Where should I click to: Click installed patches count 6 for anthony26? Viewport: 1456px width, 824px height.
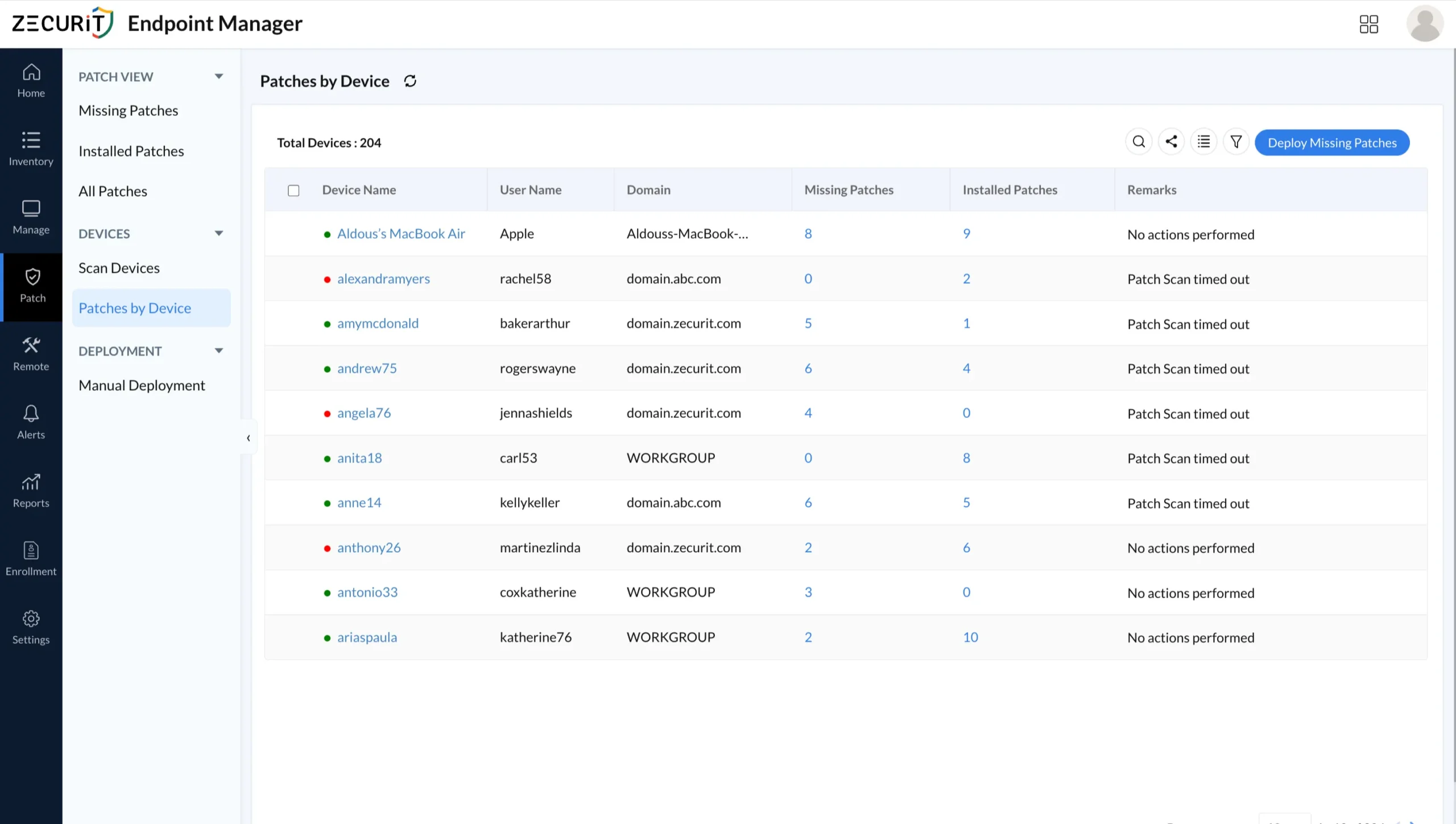click(966, 548)
